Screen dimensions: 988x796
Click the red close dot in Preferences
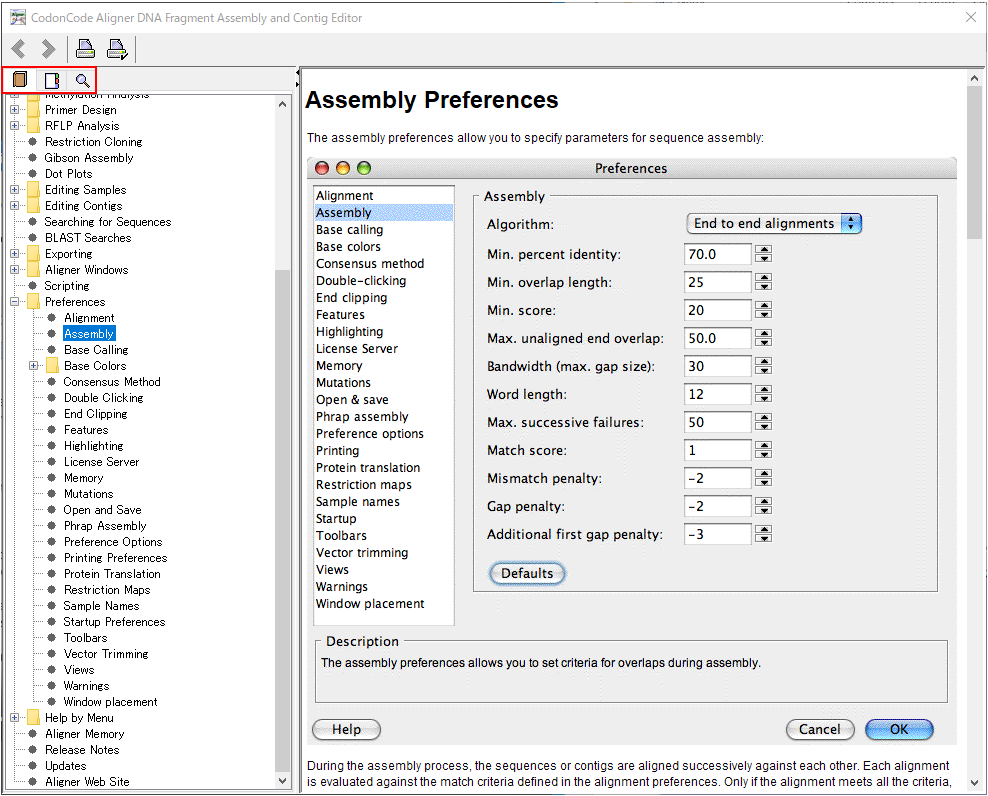[x=322, y=168]
